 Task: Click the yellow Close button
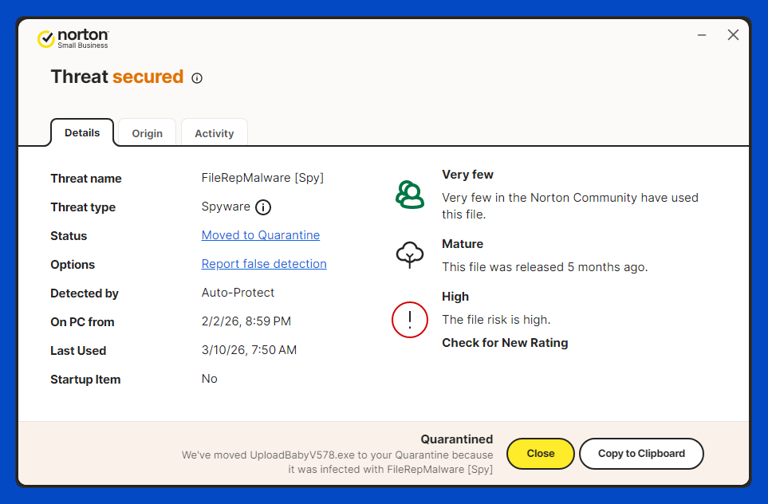(x=540, y=454)
